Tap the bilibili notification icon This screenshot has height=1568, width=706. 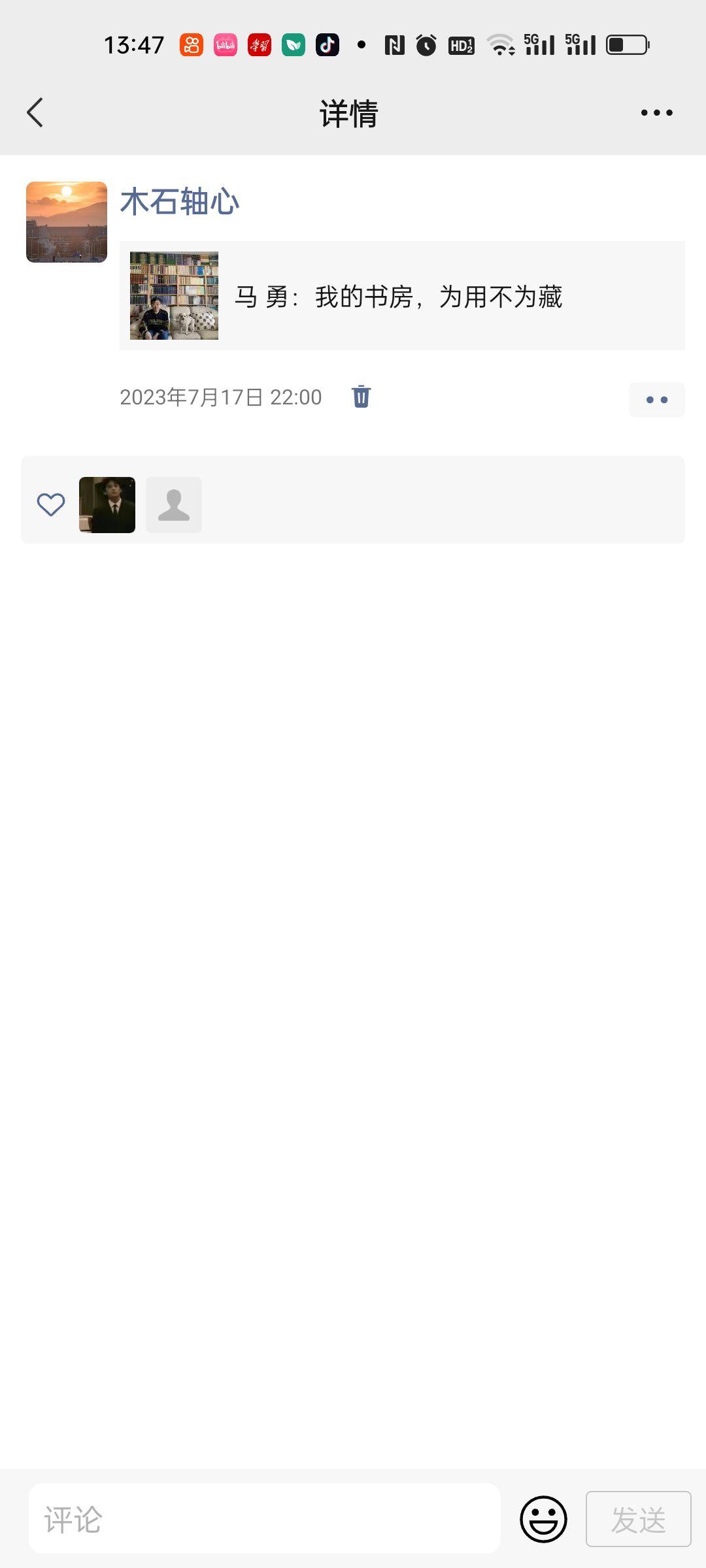[226, 45]
